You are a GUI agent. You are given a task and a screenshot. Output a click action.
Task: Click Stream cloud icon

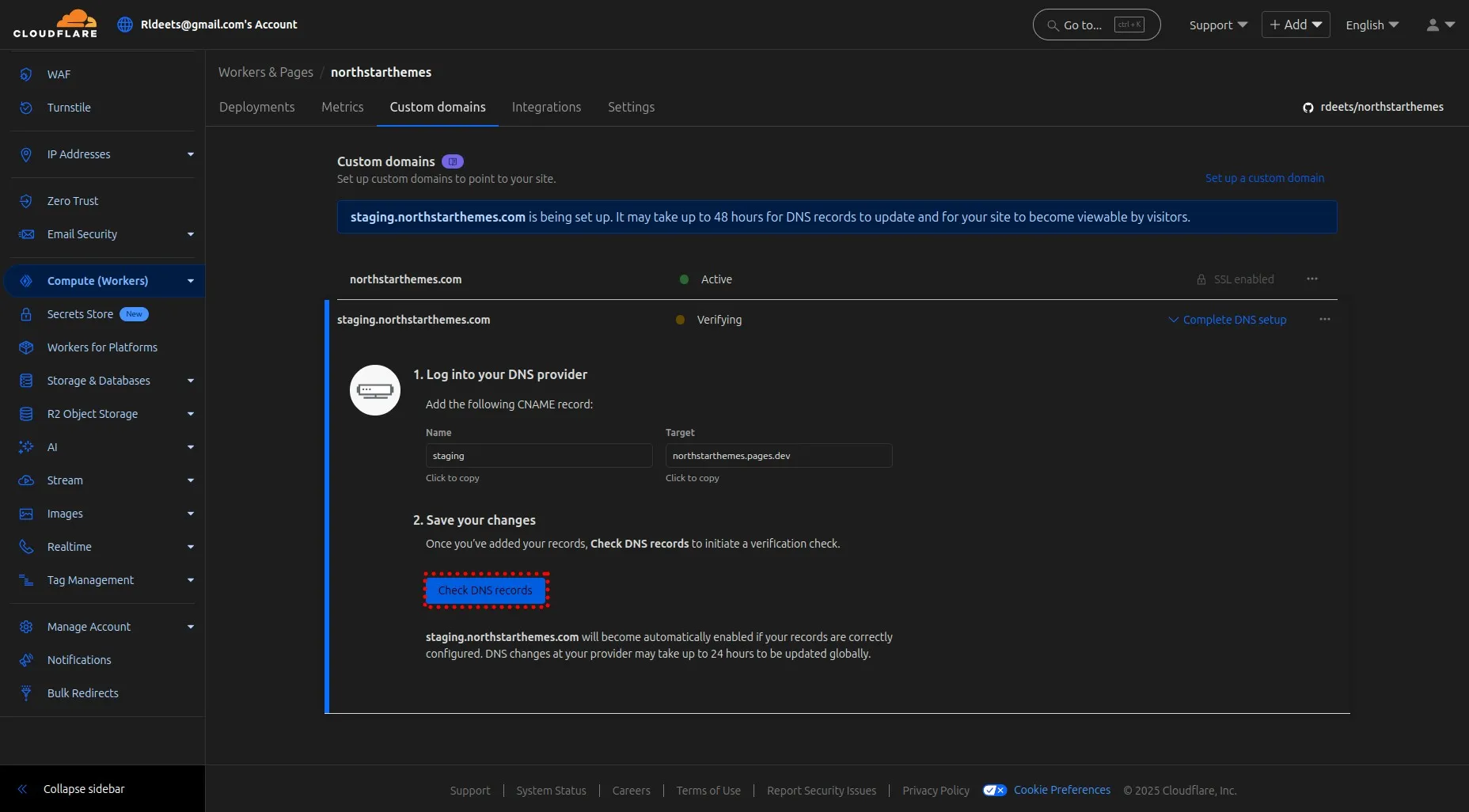pyautogui.click(x=26, y=480)
